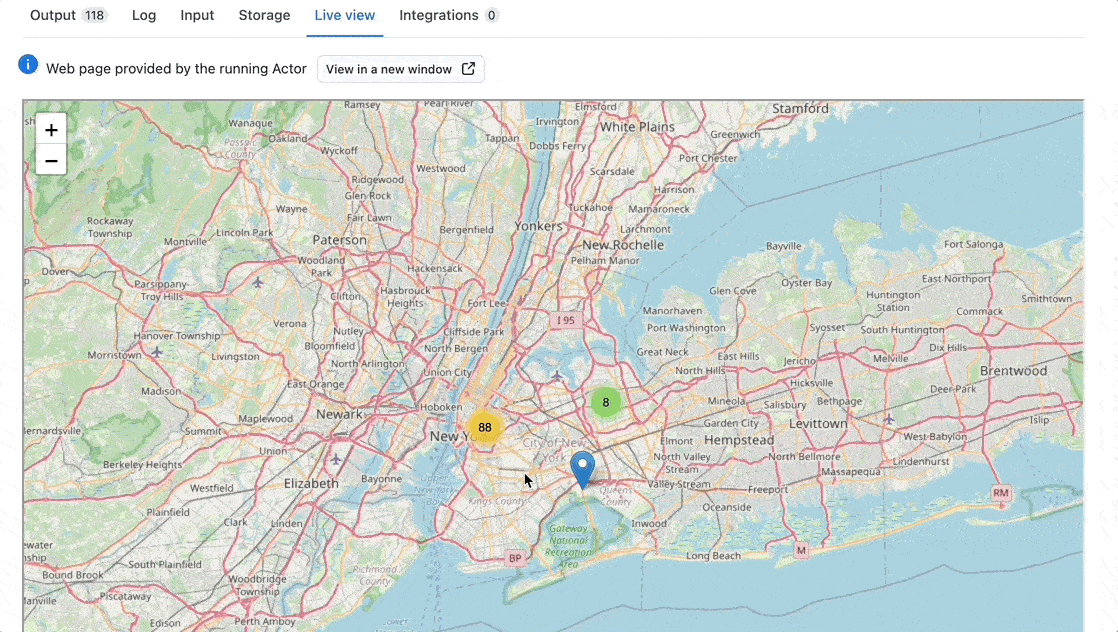Click the BP marker on map

(x=515, y=558)
